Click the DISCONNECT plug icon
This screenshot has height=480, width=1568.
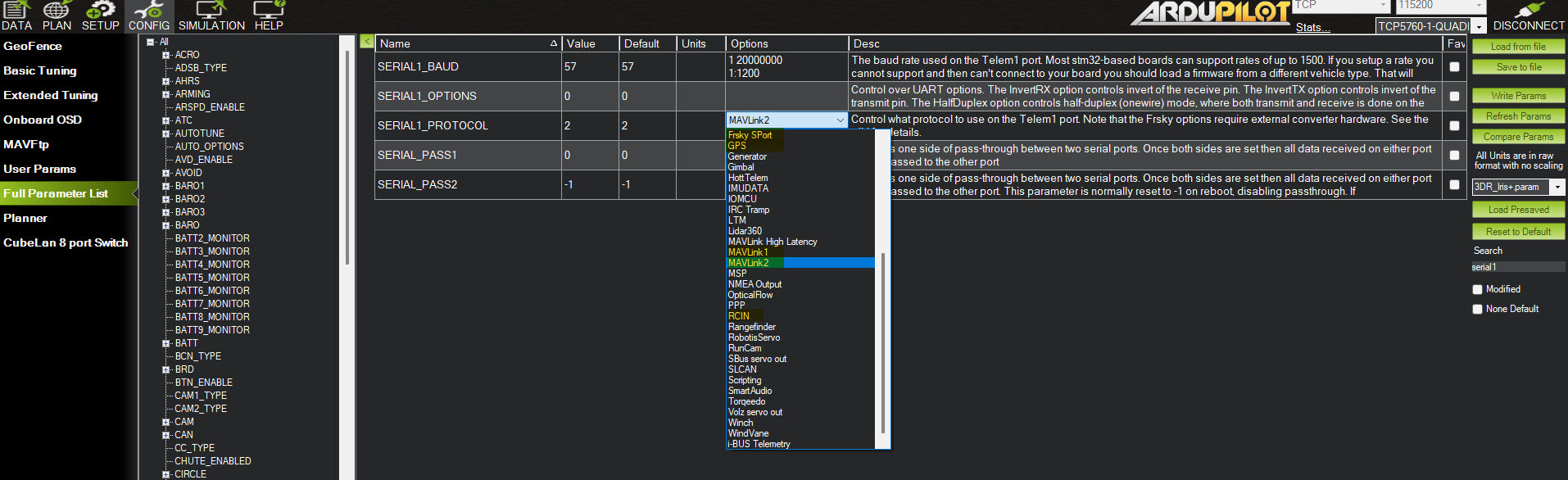point(1529,16)
